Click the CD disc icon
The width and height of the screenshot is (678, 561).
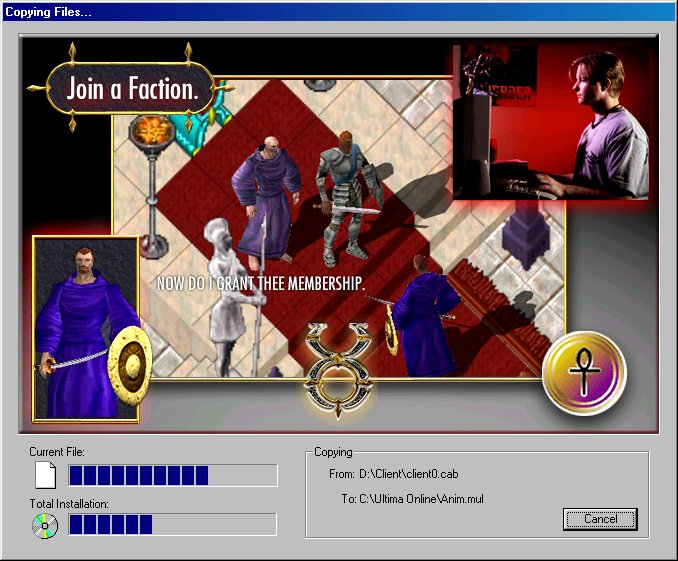[x=45, y=526]
